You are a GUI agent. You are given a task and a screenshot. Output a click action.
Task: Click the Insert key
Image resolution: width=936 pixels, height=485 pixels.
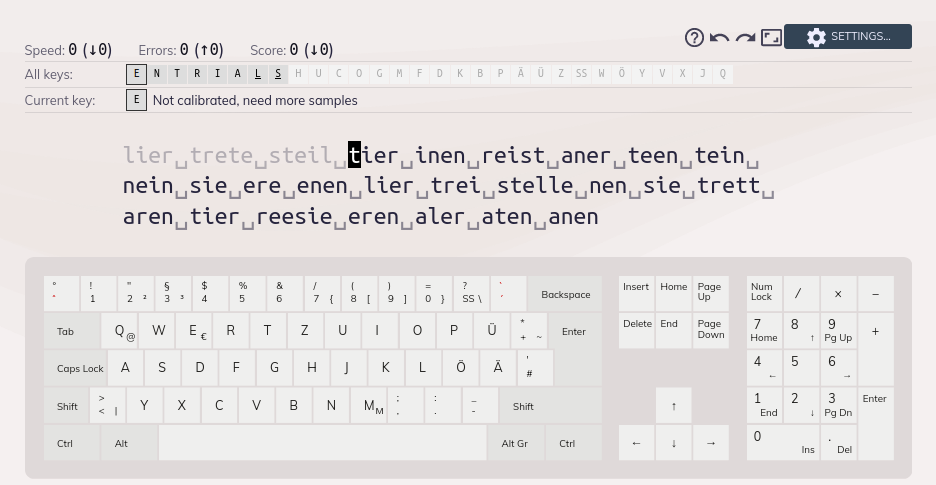(x=636, y=294)
